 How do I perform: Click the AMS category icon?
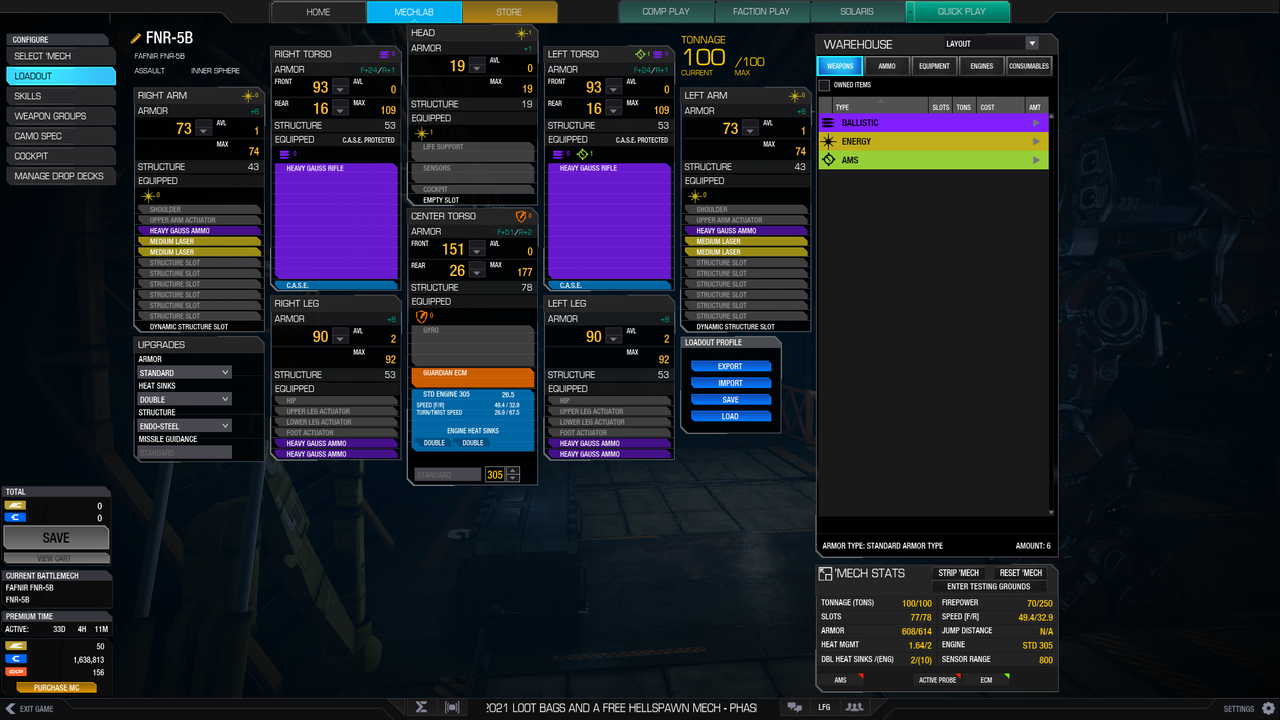pos(828,160)
